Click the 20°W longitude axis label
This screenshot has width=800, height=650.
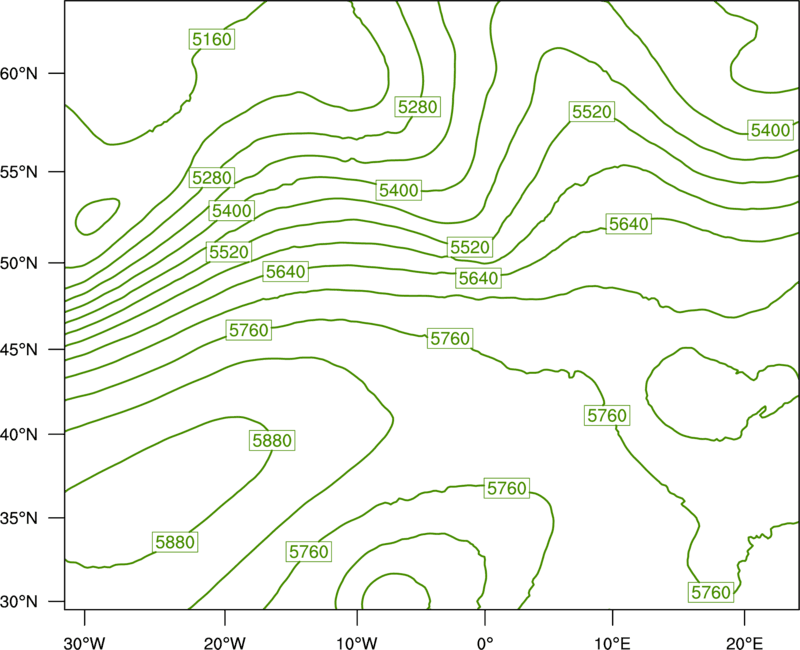click(225, 643)
